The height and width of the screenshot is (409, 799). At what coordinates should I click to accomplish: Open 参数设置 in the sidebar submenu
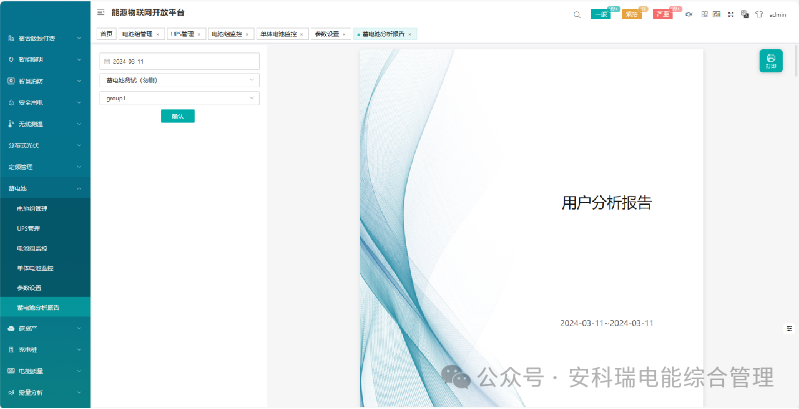coord(45,288)
